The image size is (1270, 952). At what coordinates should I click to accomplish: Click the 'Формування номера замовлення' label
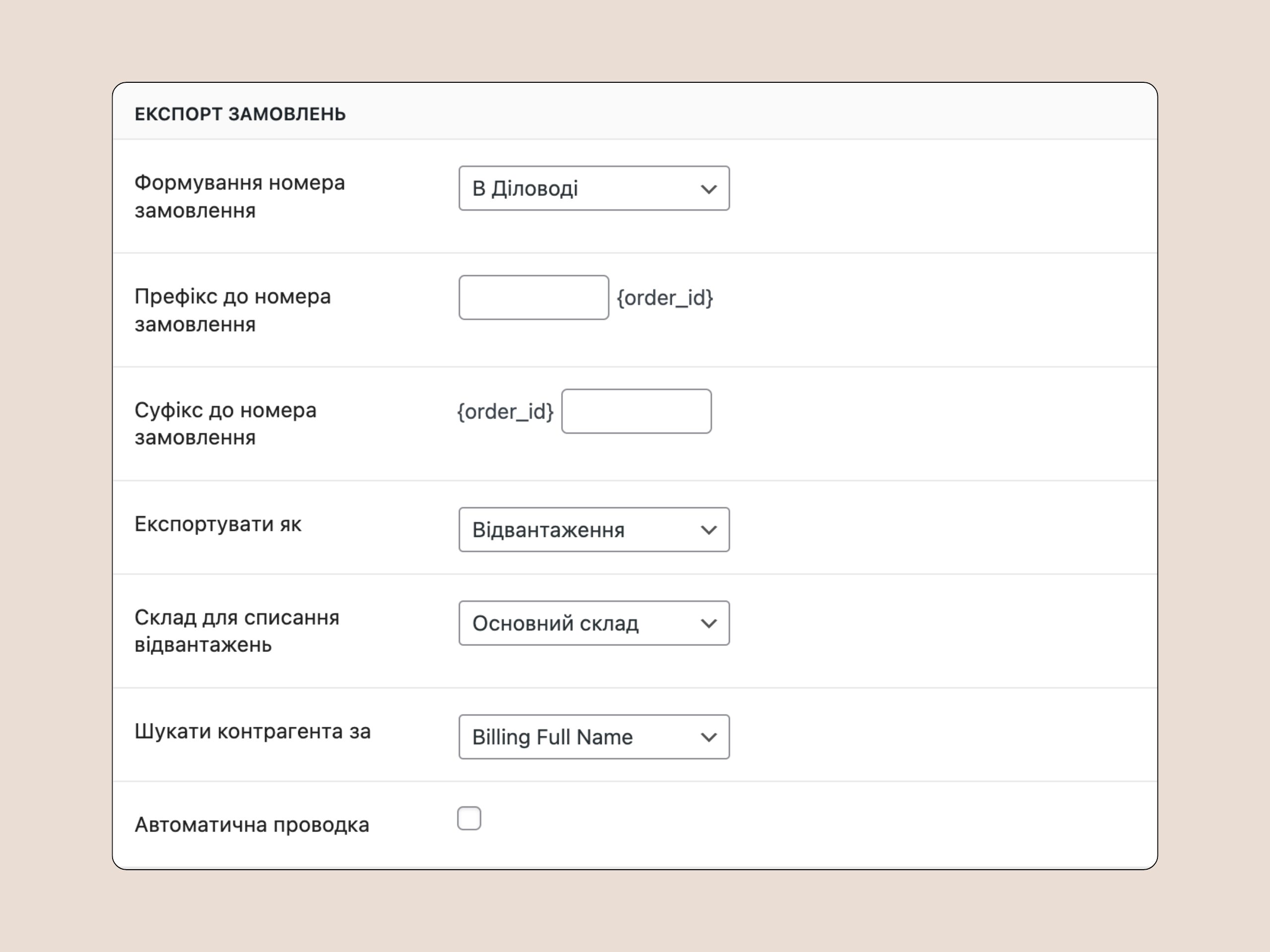(x=240, y=196)
